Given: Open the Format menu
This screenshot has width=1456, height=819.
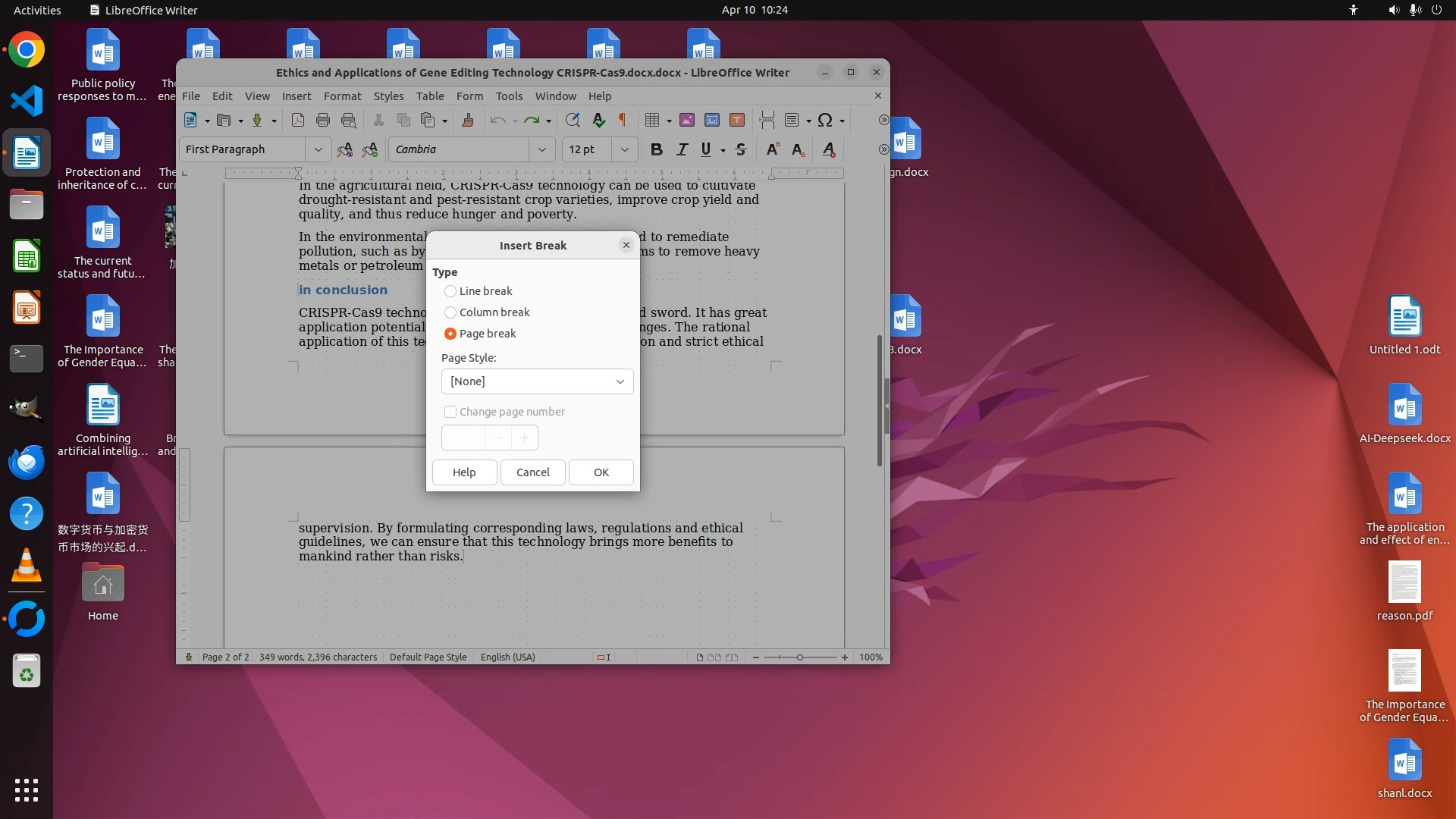Looking at the screenshot, I should point(342,96).
